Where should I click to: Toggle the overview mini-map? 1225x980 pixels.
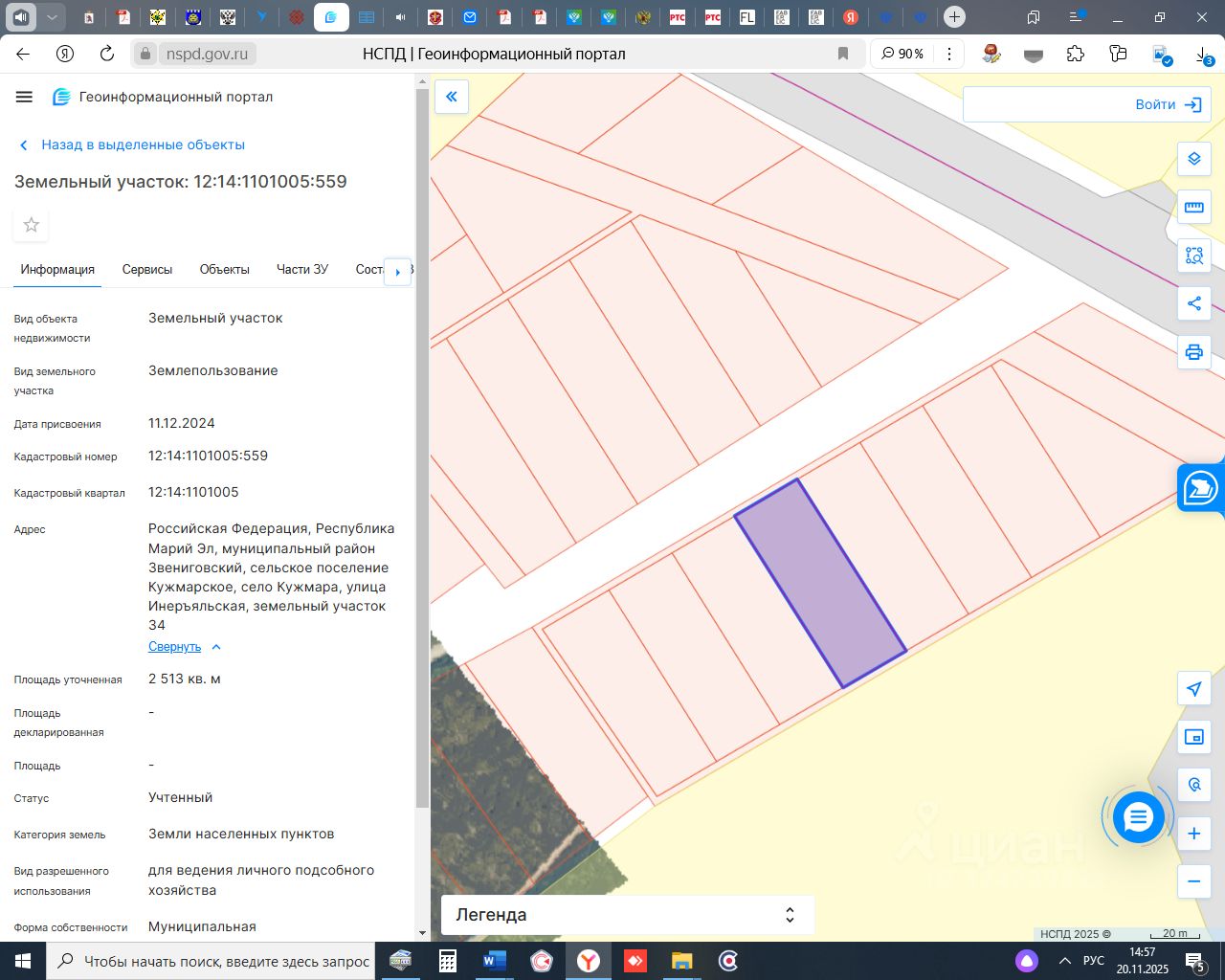click(x=1193, y=737)
